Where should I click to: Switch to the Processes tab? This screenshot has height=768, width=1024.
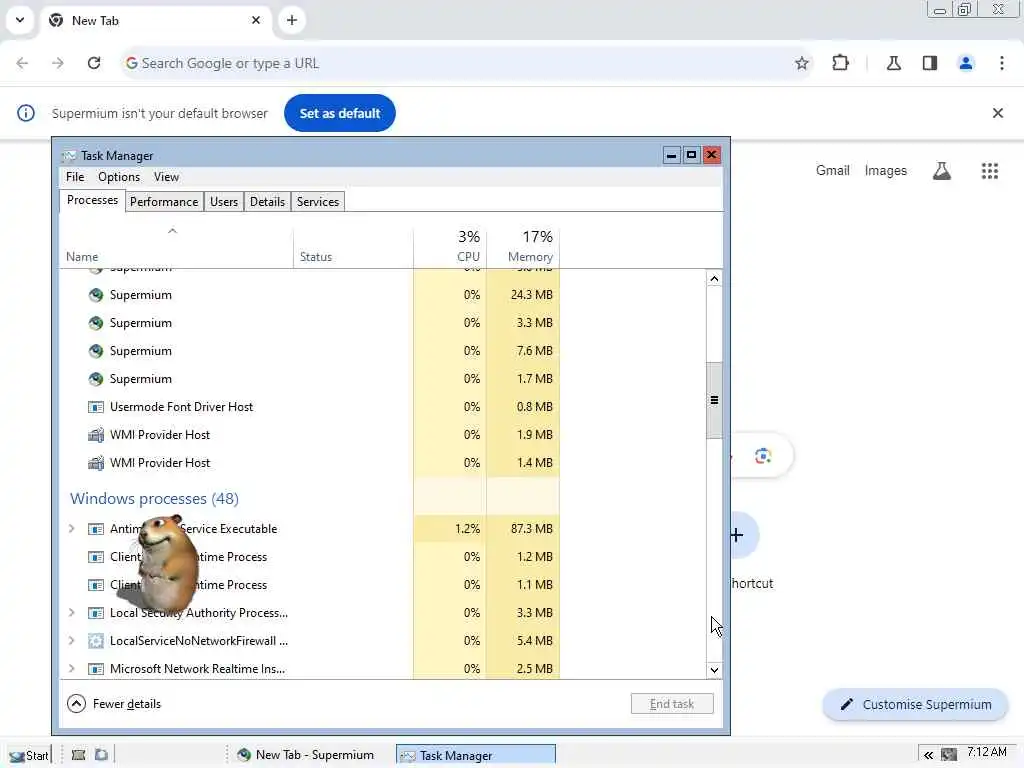(92, 200)
